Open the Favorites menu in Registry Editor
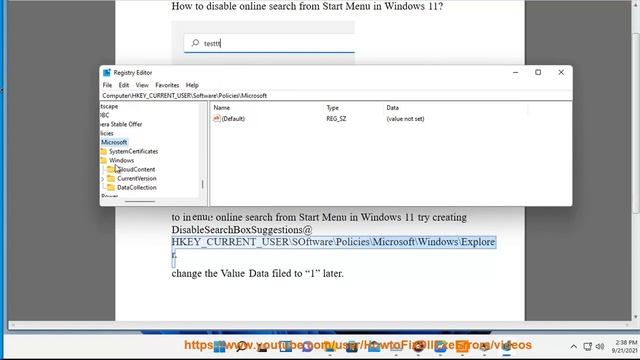Image resolution: width=640 pixels, height=360 pixels. [x=167, y=85]
